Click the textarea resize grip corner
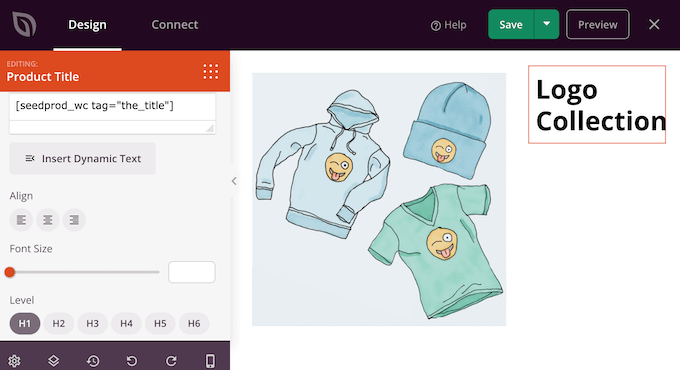 pos(210,128)
